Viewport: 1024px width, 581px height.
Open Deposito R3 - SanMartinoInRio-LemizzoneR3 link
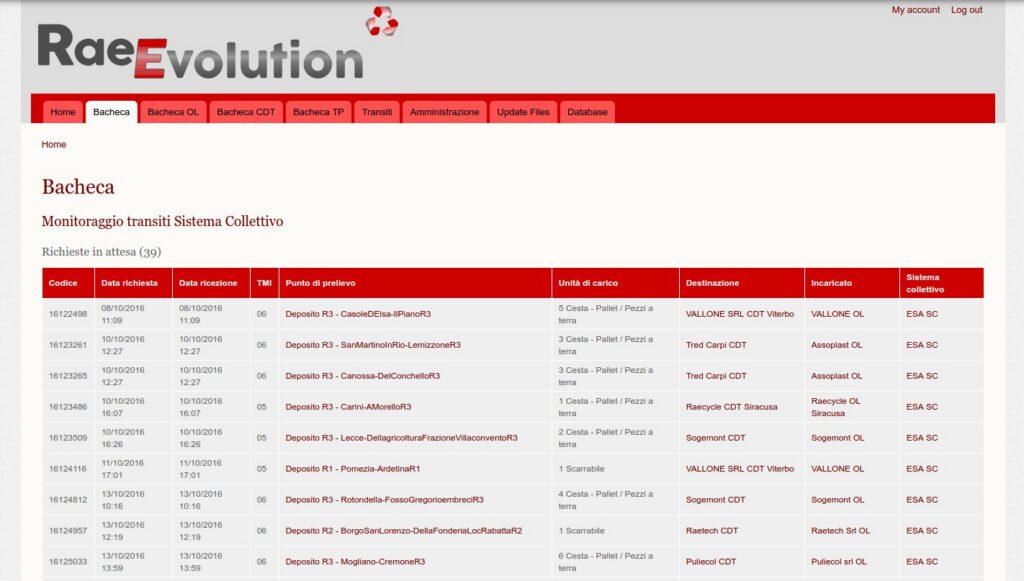click(373, 345)
